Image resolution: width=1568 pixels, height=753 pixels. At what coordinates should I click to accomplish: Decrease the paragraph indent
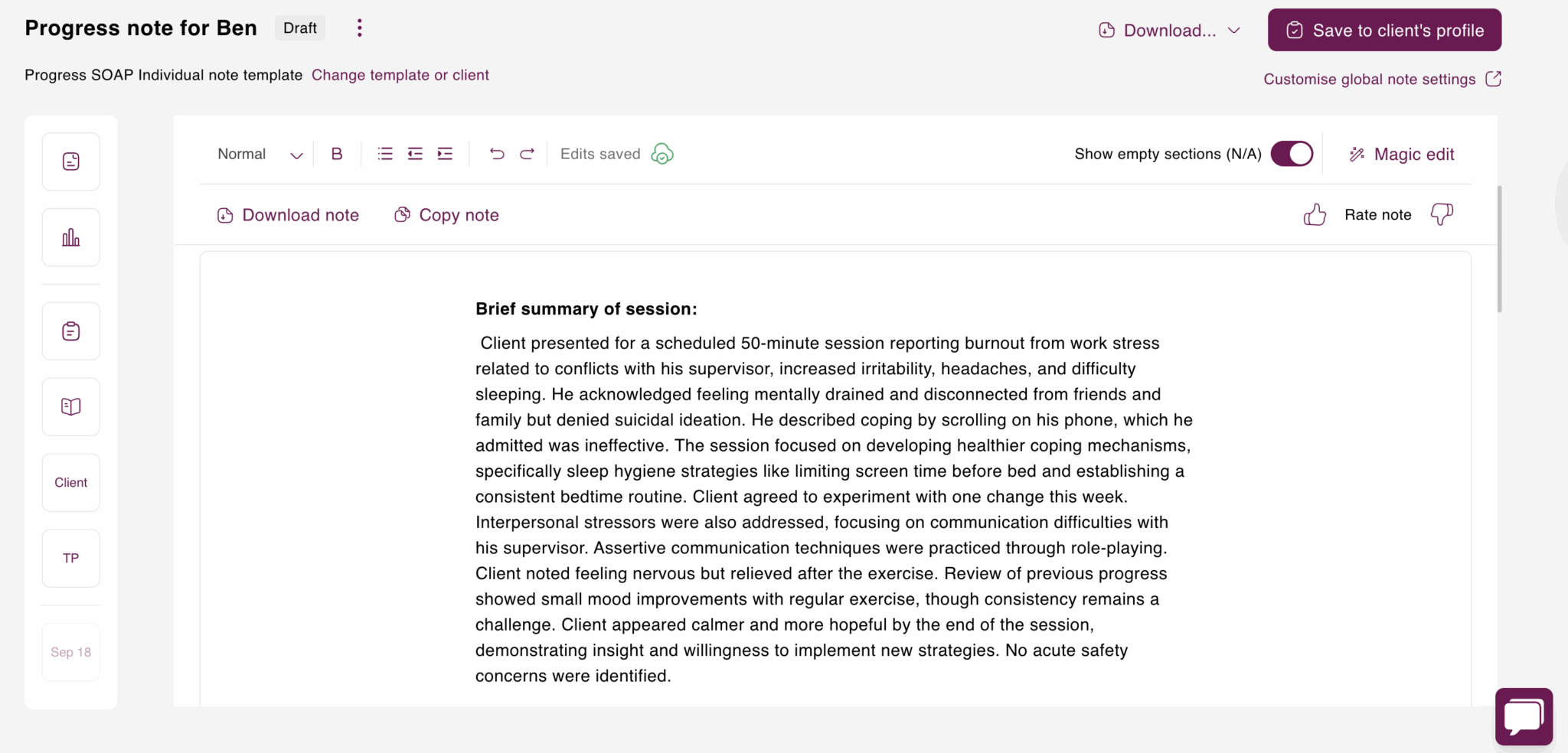pos(414,153)
